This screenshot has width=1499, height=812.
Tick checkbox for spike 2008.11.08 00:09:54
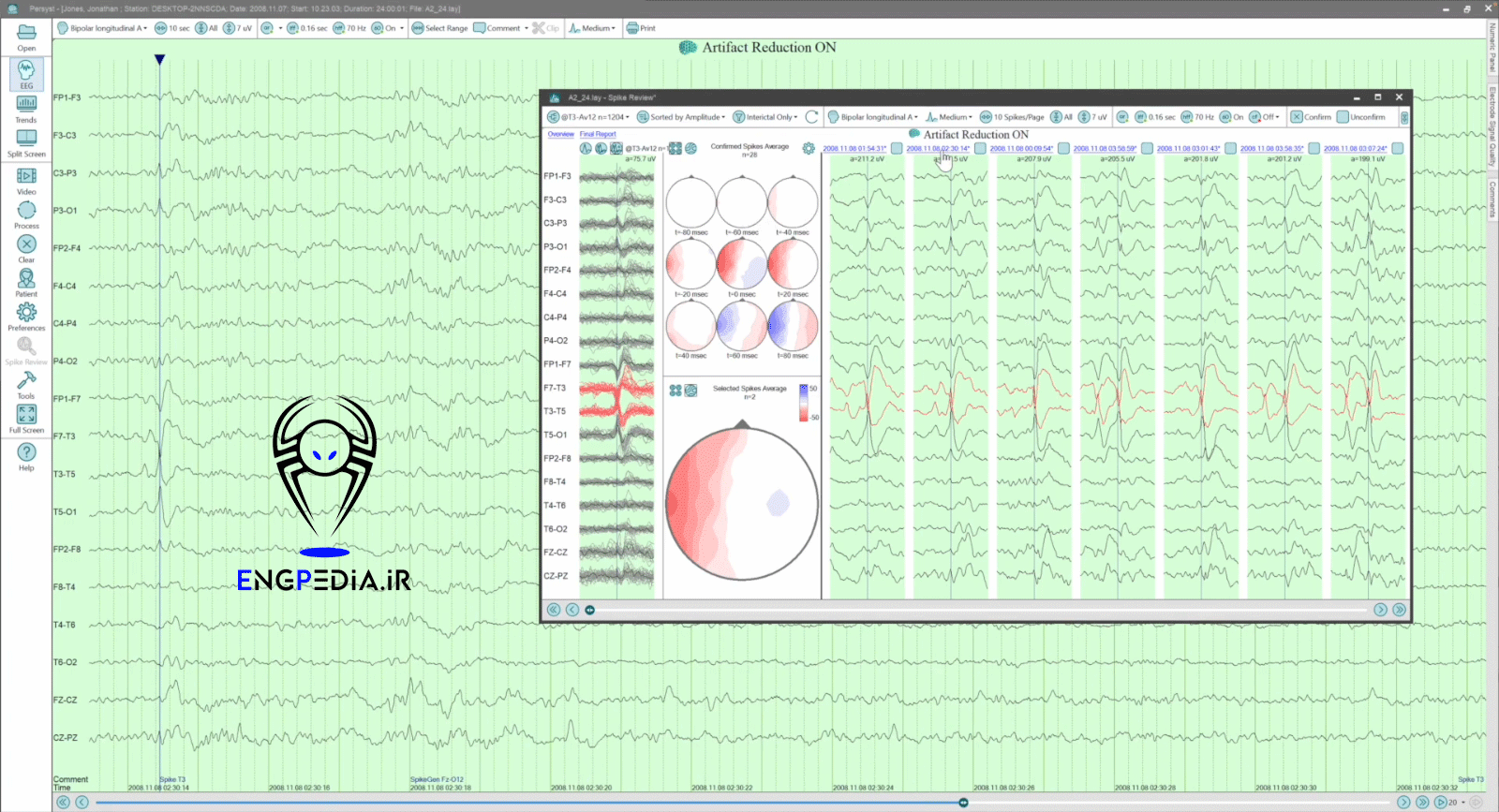pos(1063,149)
